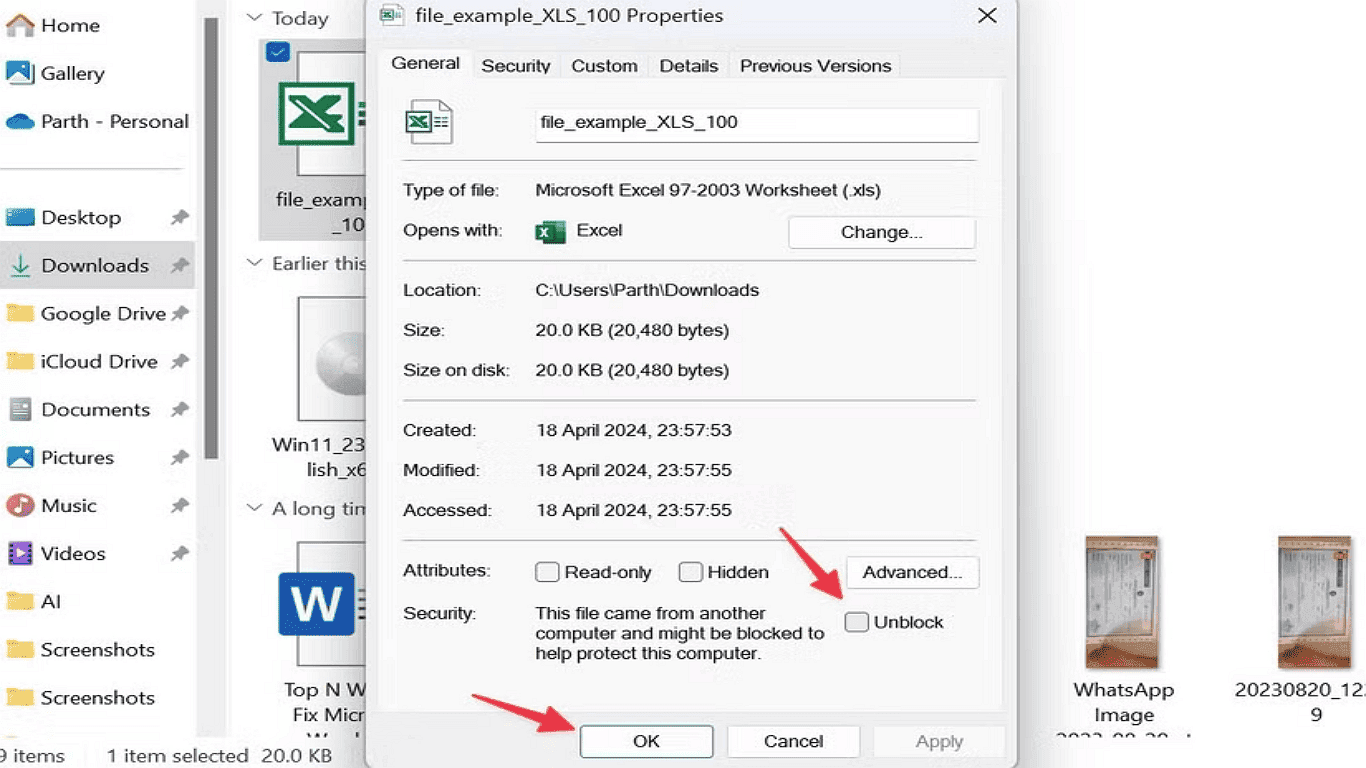Enable the Read-only attribute checkbox
Viewport: 1366px width, 768px height.
[547, 572]
